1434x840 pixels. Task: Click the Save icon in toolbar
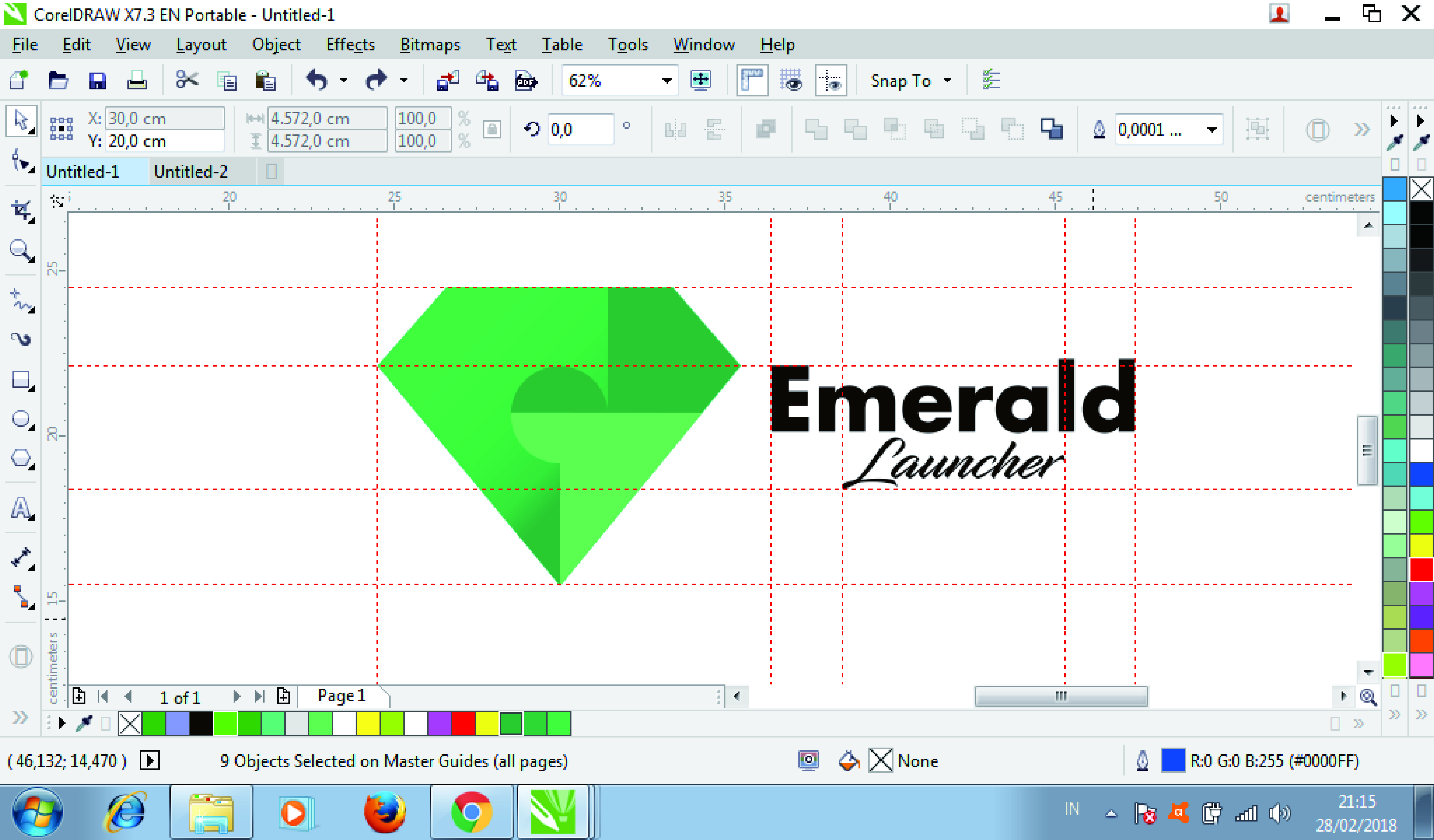[x=97, y=81]
